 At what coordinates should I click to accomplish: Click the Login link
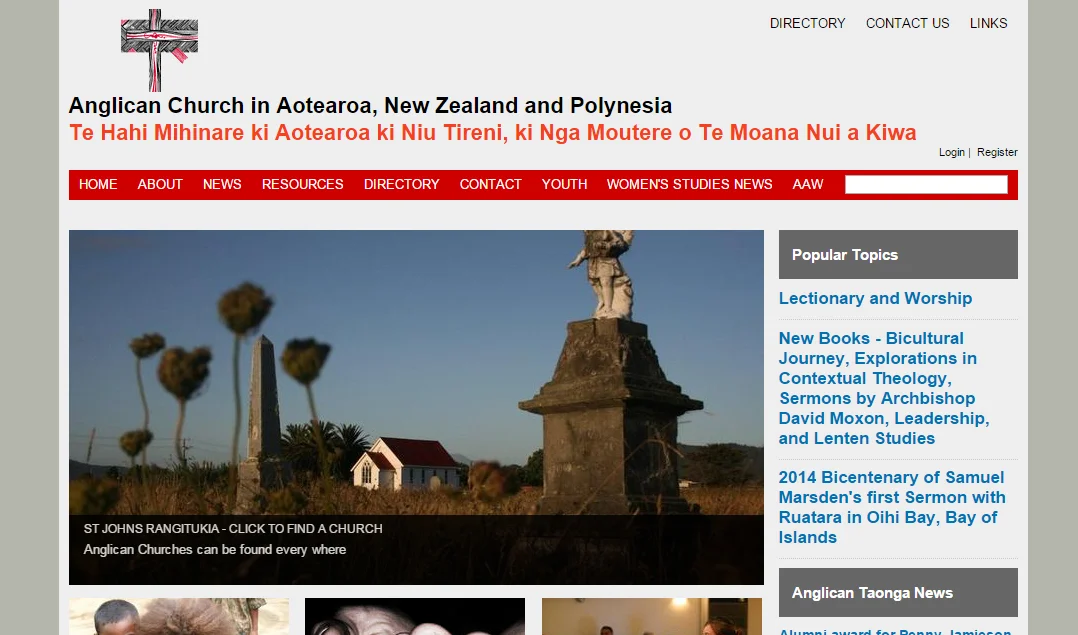[952, 152]
